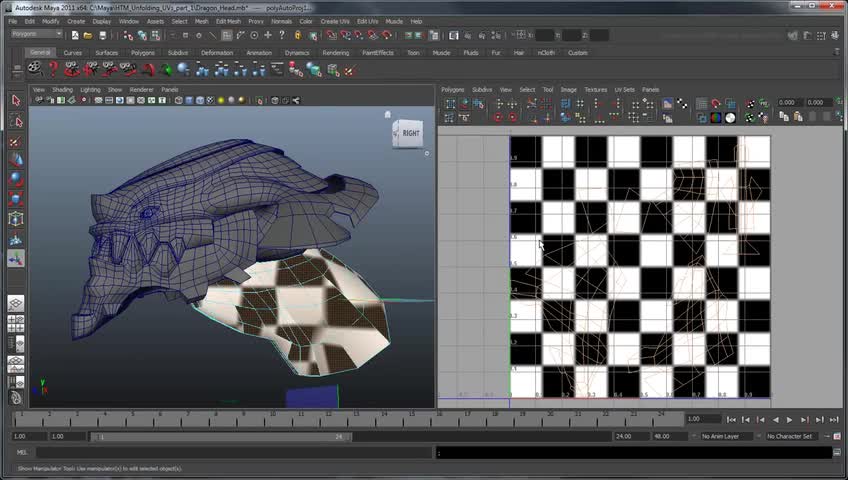Open viewport Shading menu
Image resolution: width=848 pixels, height=480 pixels.
point(62,90)
